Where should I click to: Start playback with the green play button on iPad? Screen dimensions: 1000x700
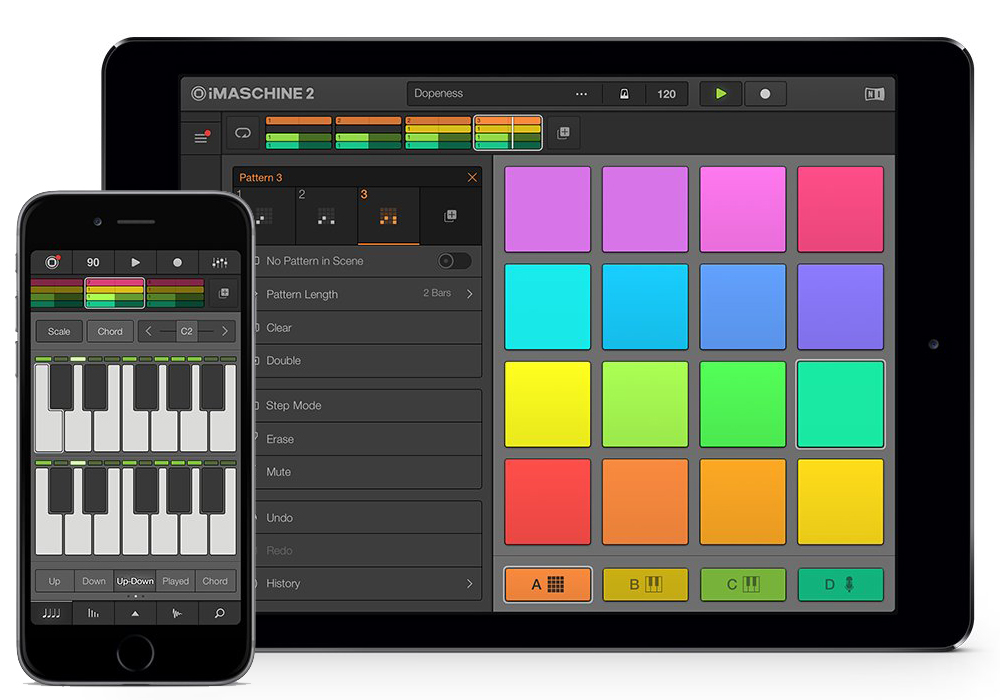pyautogui.click(x=721, y=94)
